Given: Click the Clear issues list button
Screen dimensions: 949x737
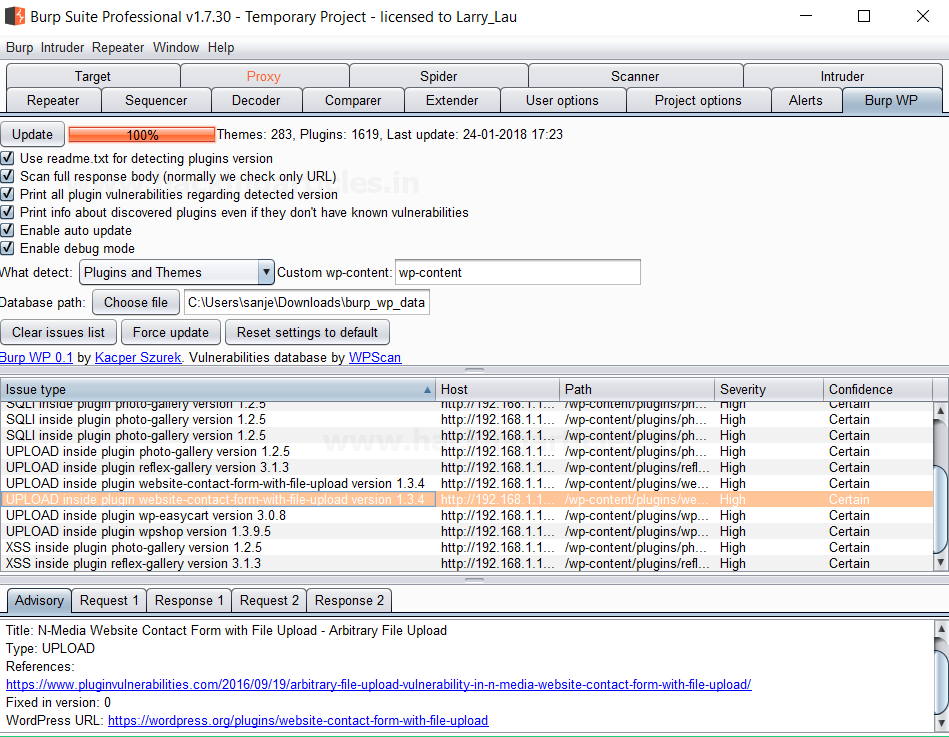Looking at the screenshot, I should tap(58, 332).
